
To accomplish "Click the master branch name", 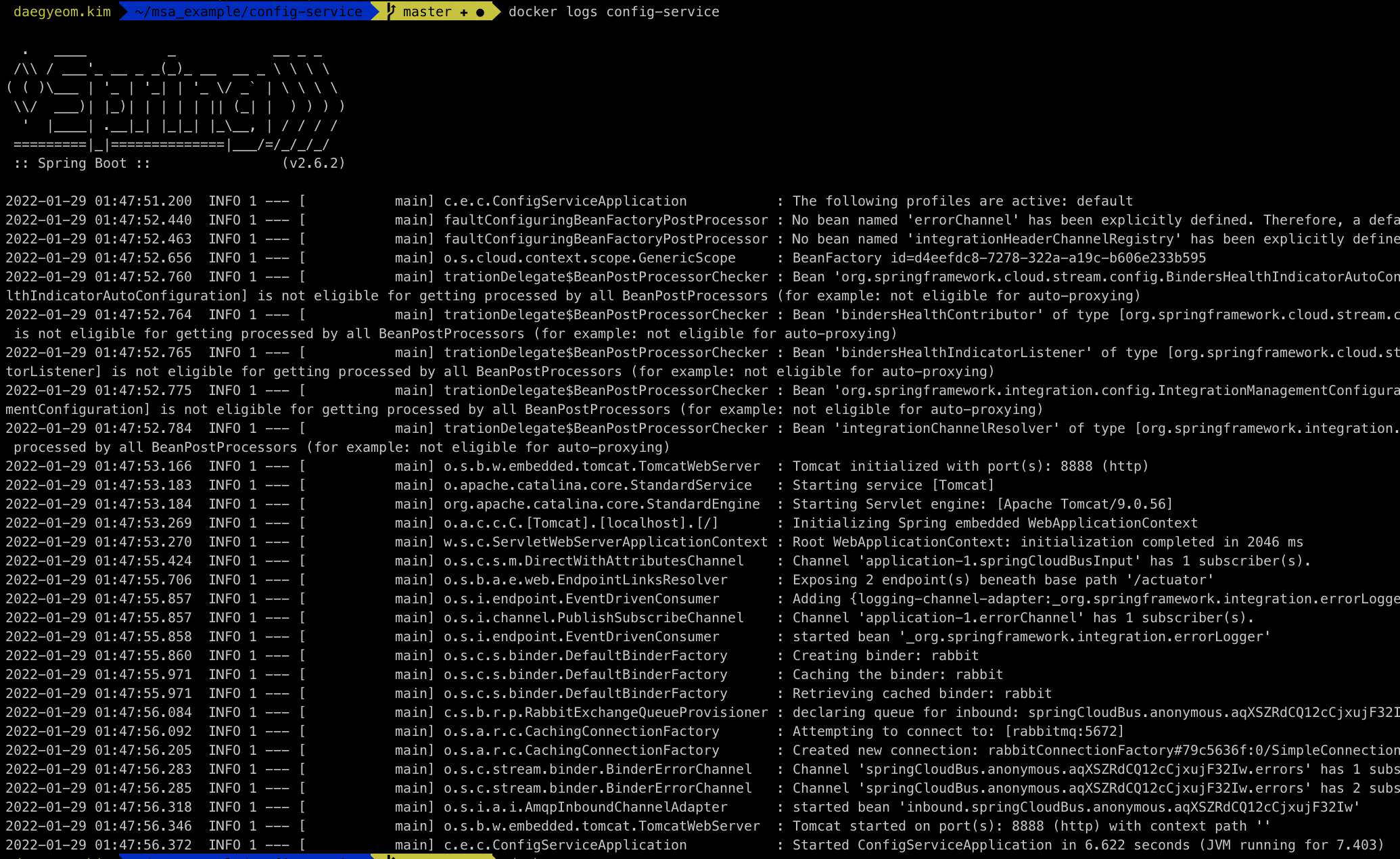I will [x=427, y=11].
